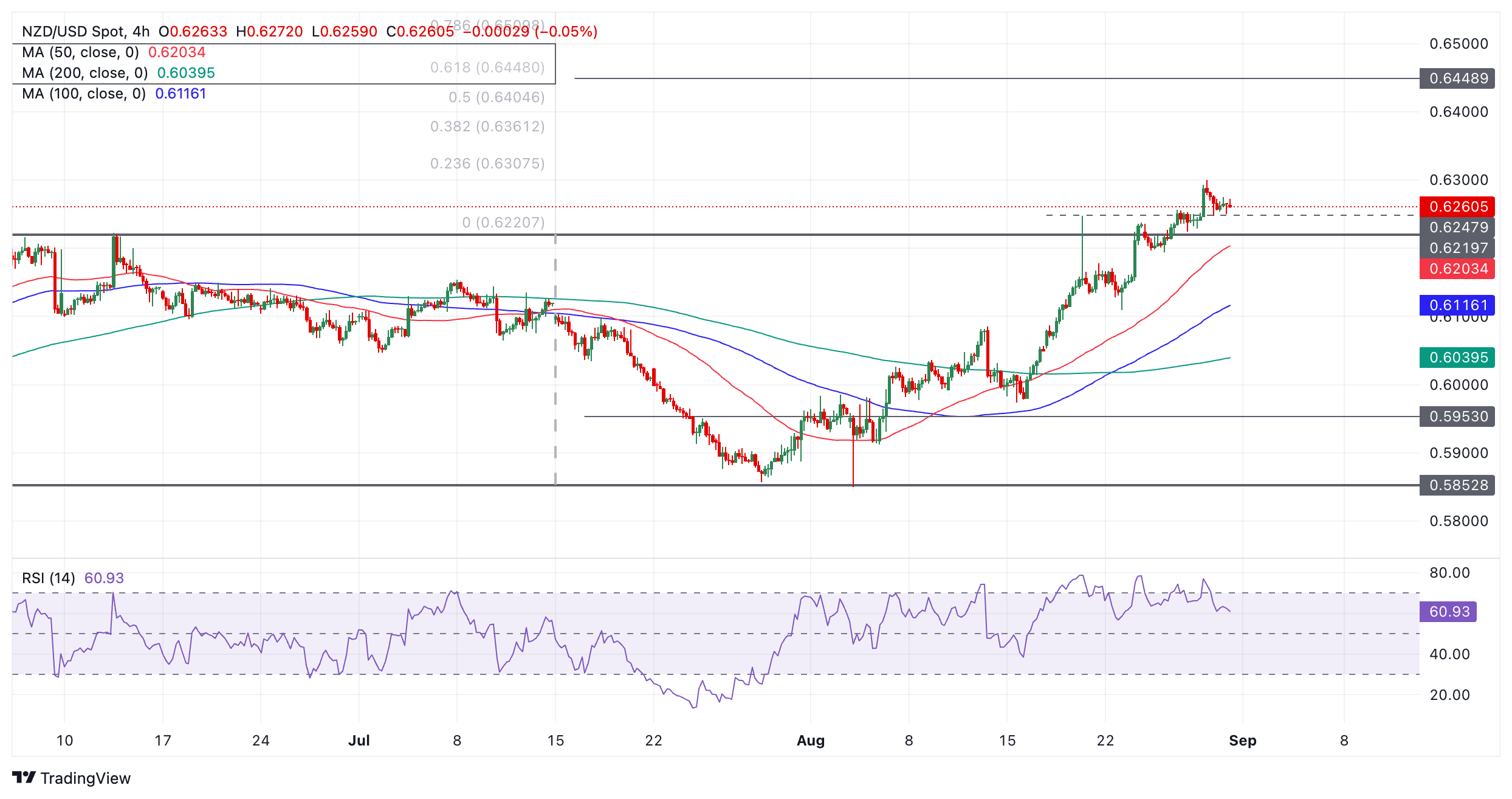
Task: Click the Jul label on time axis
Action: click(x=359, y=740)
